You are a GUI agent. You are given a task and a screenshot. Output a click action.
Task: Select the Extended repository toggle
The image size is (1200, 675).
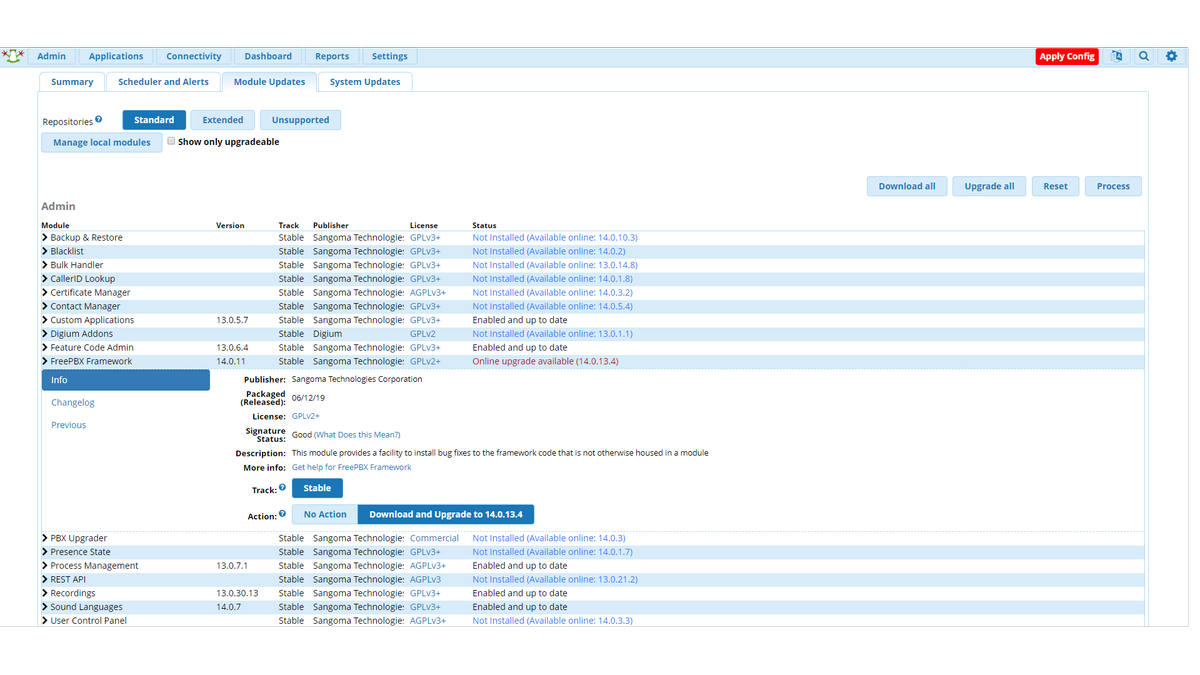(222, 119)
